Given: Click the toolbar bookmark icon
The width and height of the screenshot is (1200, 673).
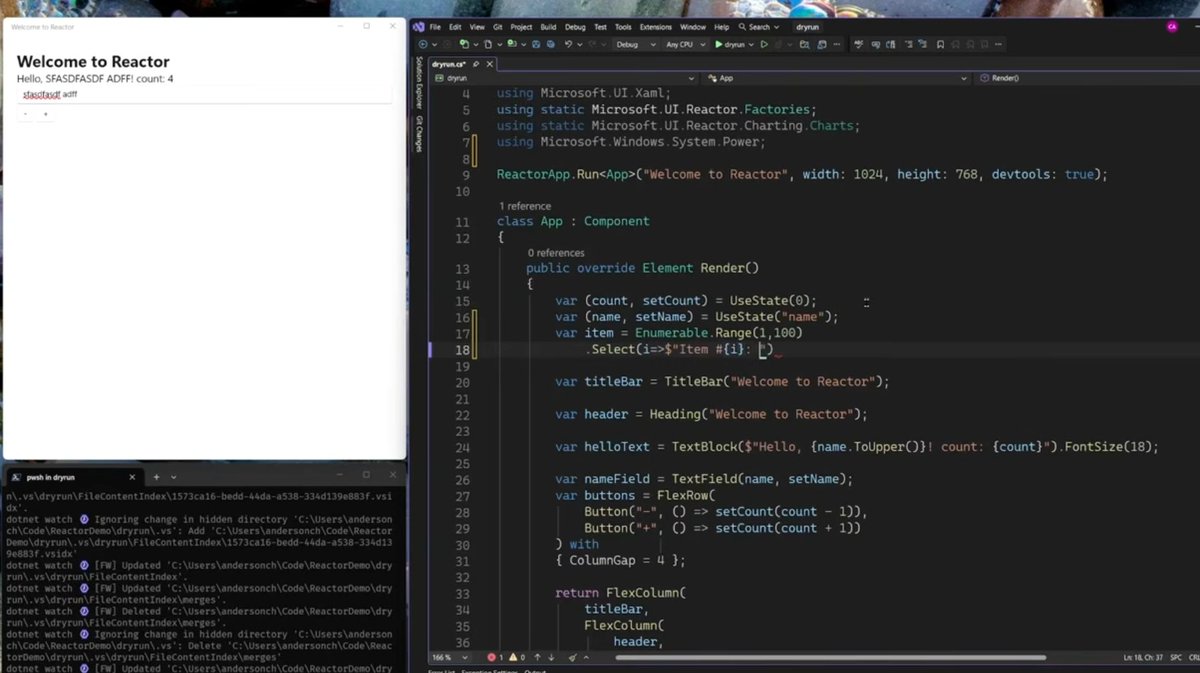Looking at the screenshot, I should click(x=940, y=45).
